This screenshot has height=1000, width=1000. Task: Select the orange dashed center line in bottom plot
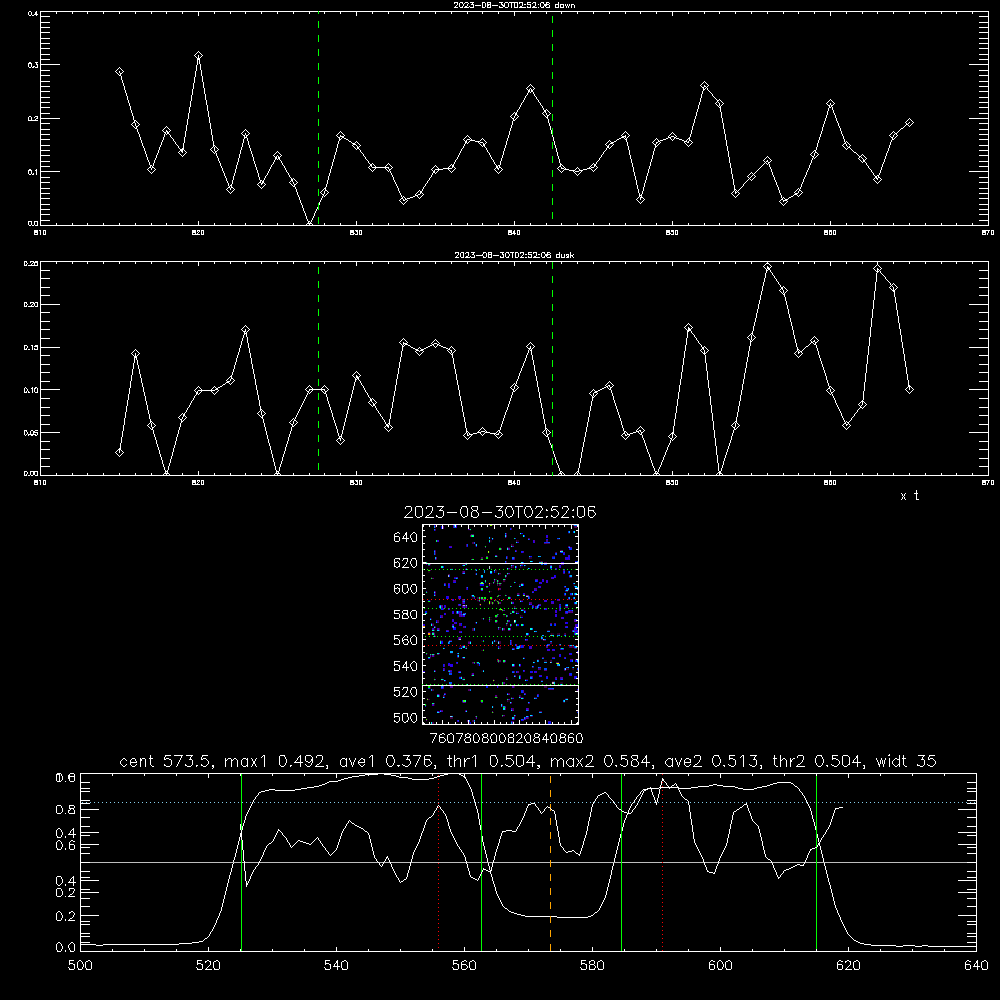(550, 861)
